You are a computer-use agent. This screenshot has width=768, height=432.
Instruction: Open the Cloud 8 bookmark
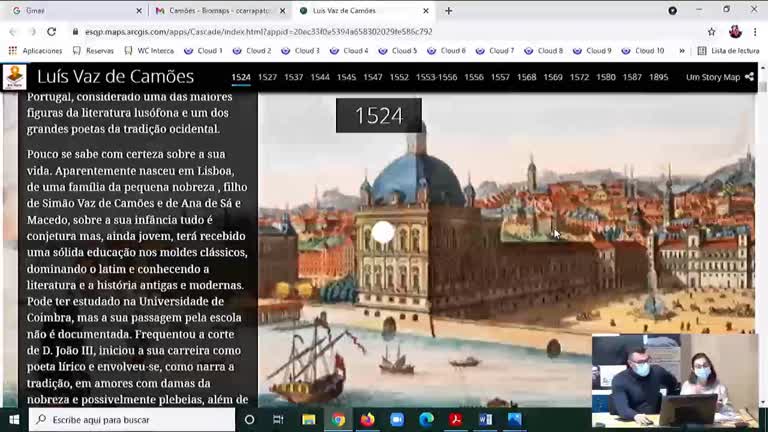point(543,50)
